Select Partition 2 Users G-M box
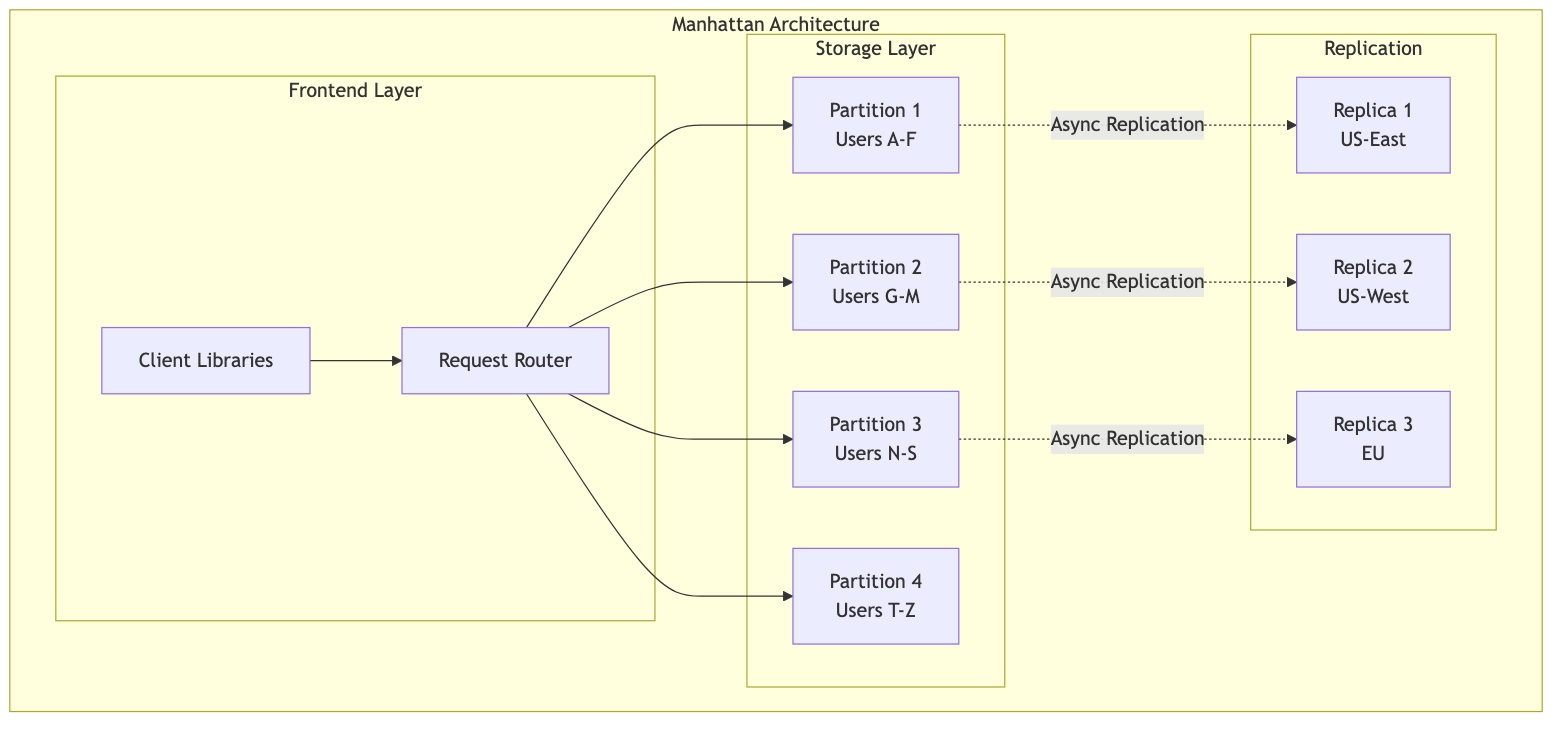The image size is (1568, 730). [x=876, y=282]
